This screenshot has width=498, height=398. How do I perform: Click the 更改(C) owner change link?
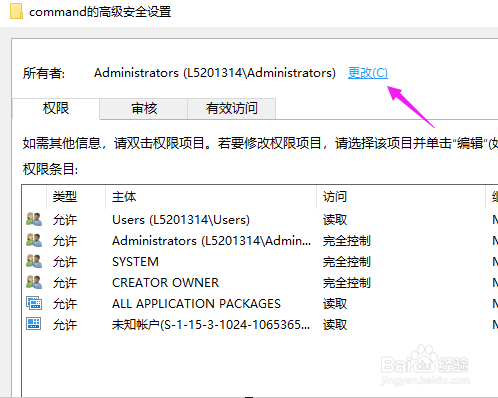click(x=368, y=73)
